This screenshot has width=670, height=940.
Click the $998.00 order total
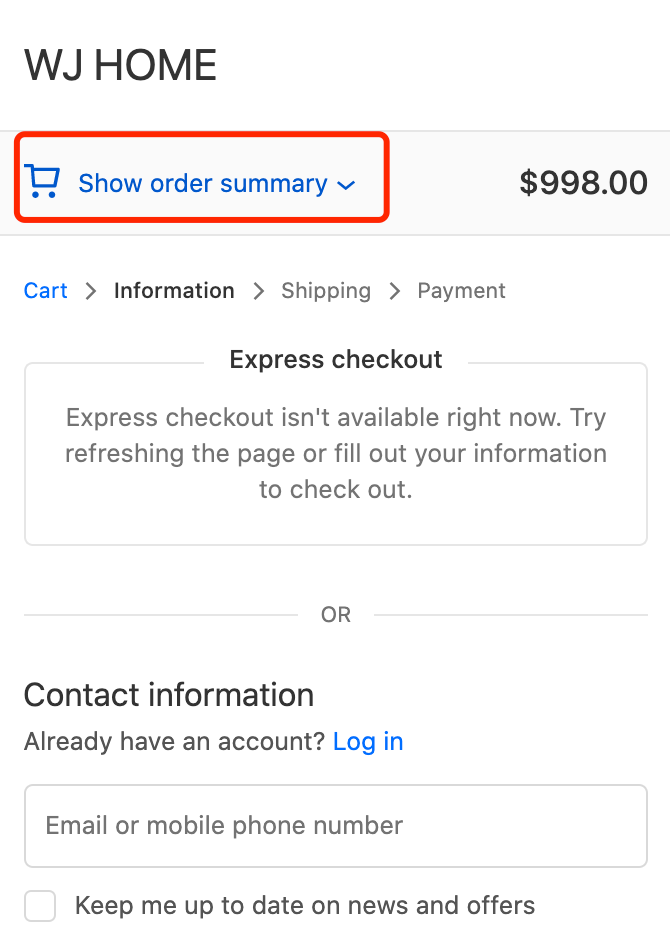point(583,183)
